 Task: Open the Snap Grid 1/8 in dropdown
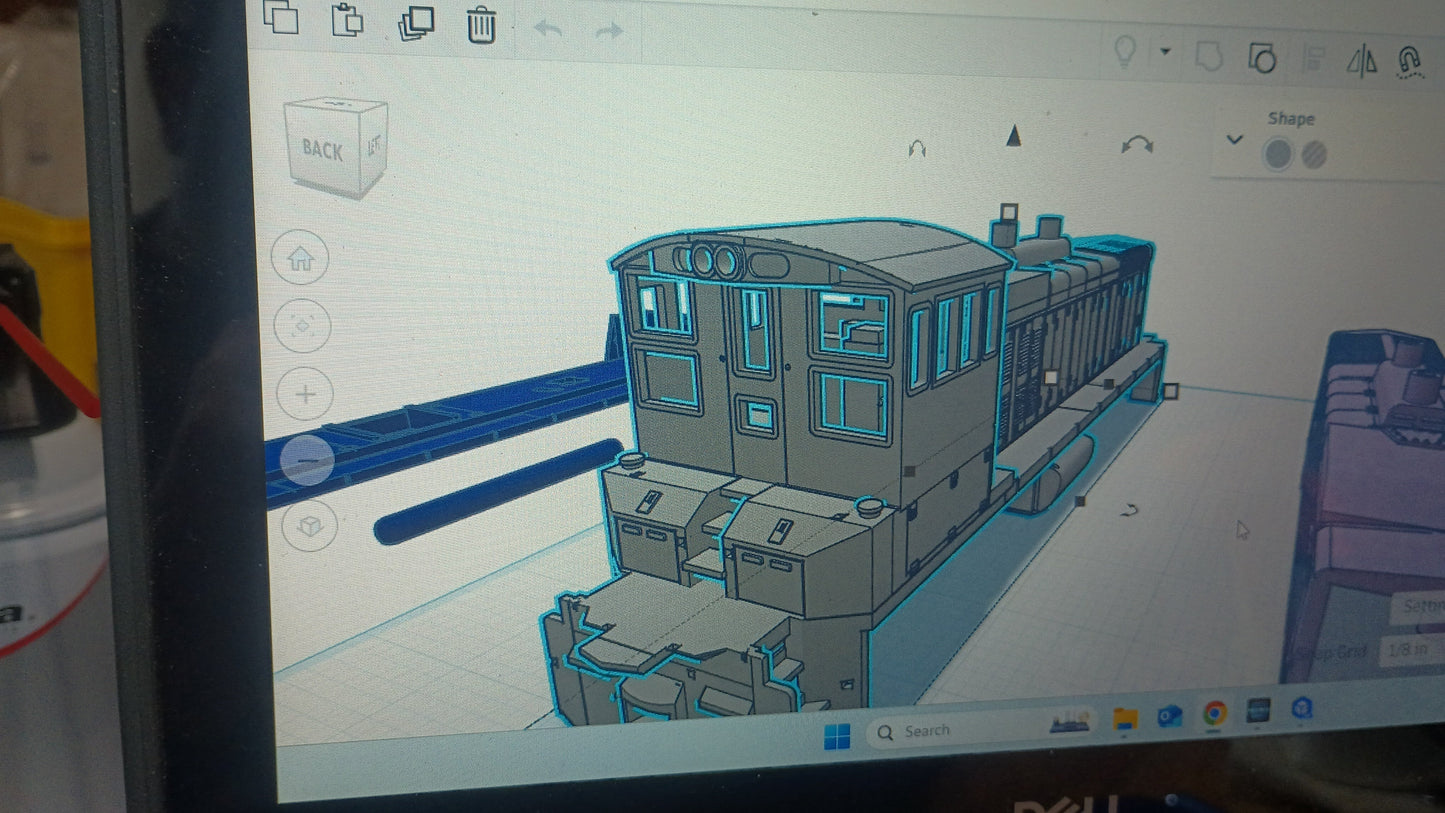point(1410,651)
